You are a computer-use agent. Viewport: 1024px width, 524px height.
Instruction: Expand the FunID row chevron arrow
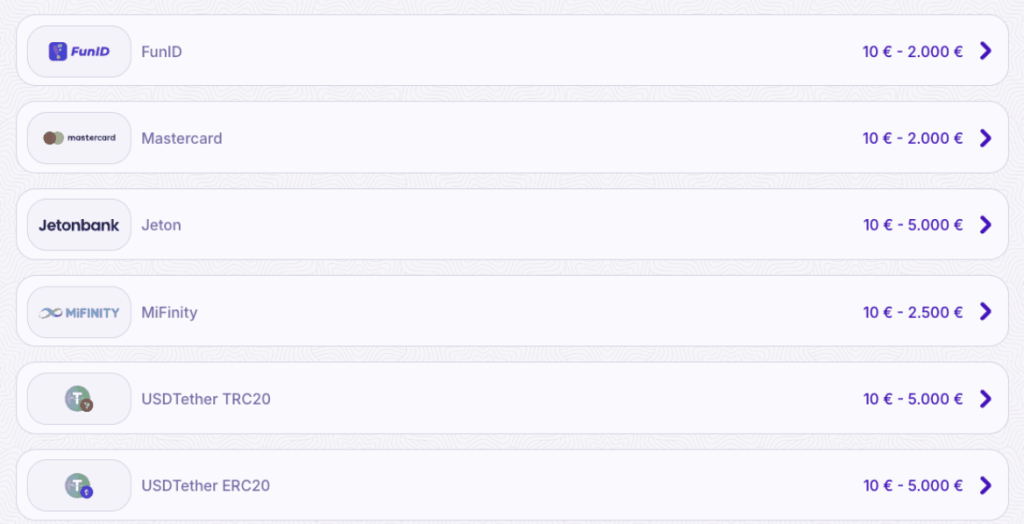pos(985,51)
